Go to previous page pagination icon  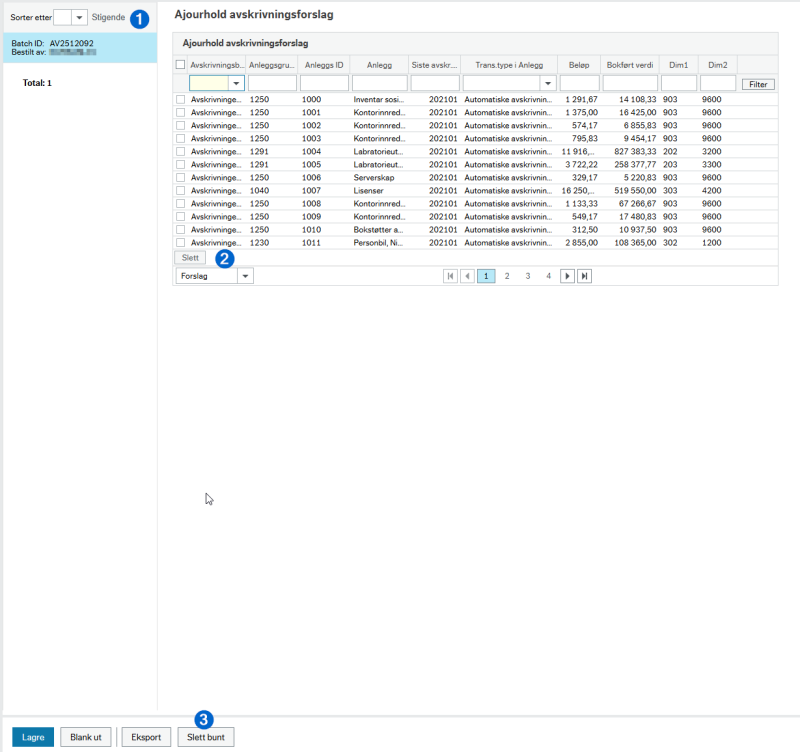(x=467, y=276)
